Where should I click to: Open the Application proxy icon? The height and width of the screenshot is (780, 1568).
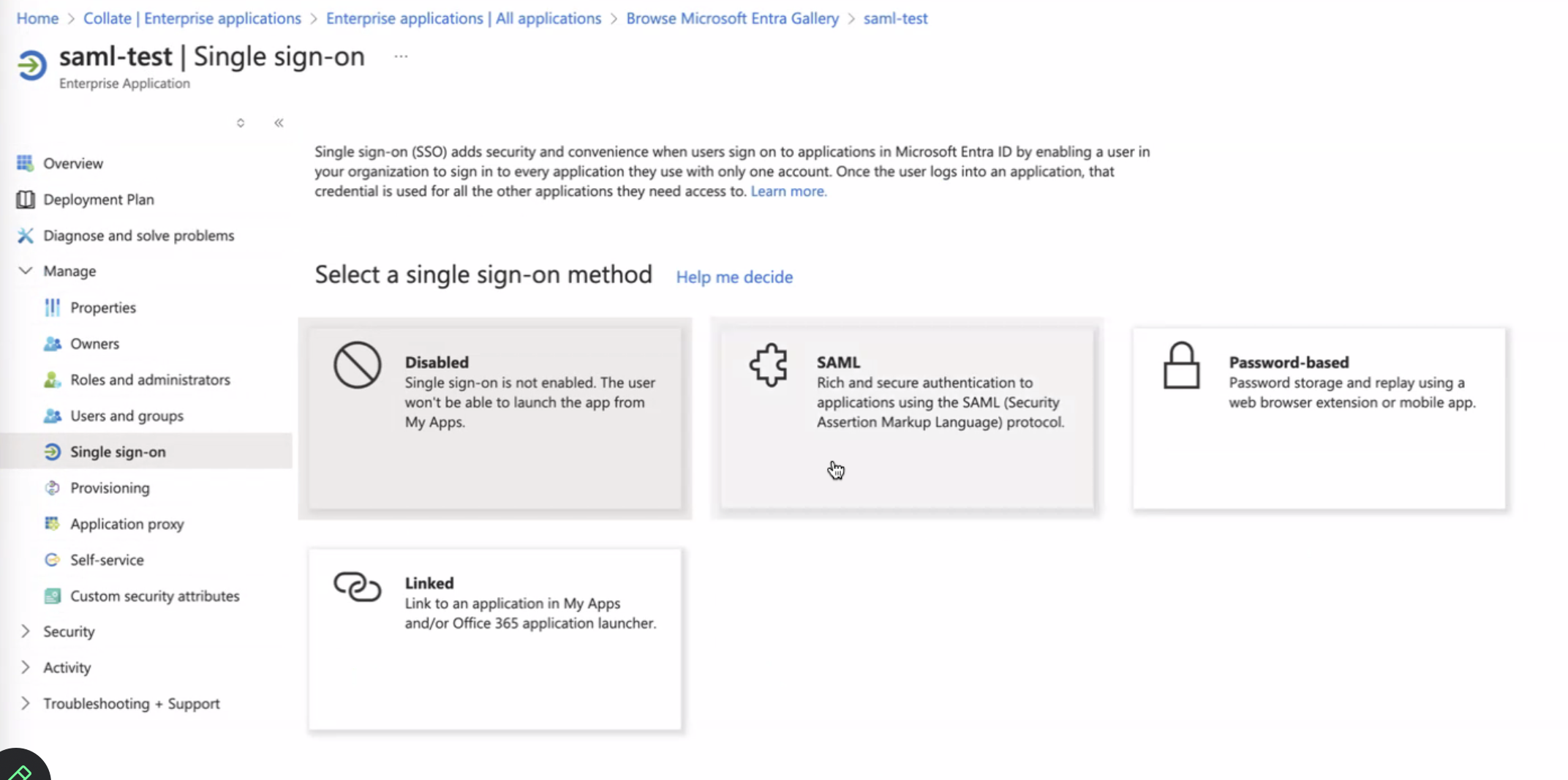coord(52,524)
